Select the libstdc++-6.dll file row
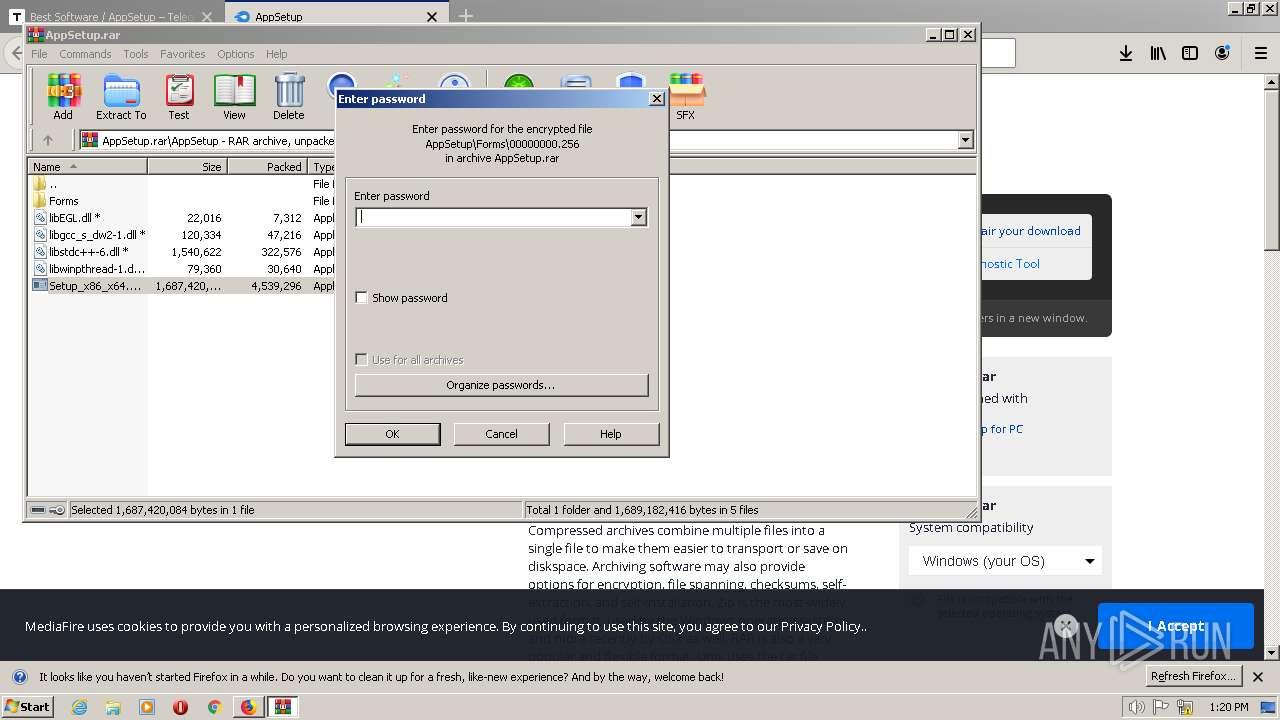This screenshot has width=1280, height=720. click(181, 252)
